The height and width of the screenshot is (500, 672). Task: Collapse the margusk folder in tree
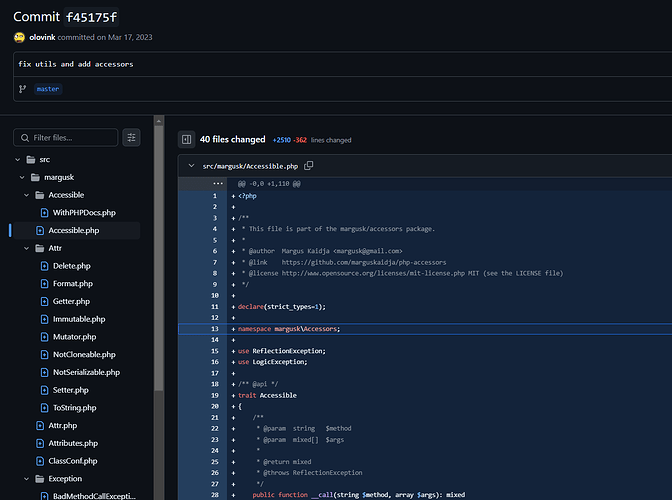23,177
